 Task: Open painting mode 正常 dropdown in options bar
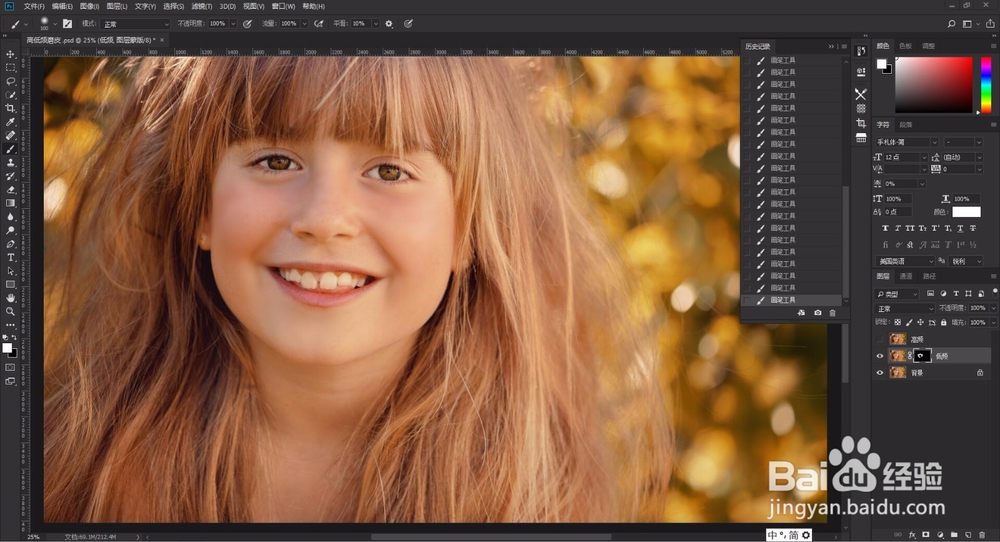136,24
